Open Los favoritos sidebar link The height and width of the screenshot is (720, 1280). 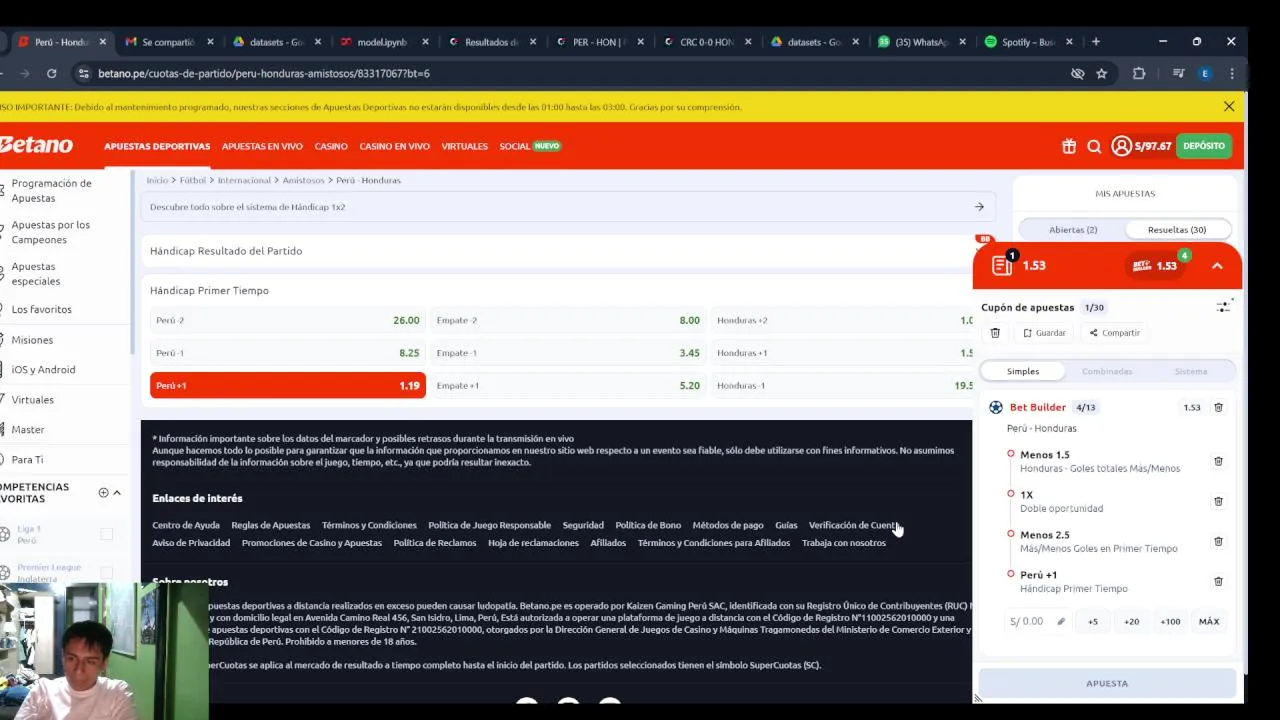coord(42,309)
